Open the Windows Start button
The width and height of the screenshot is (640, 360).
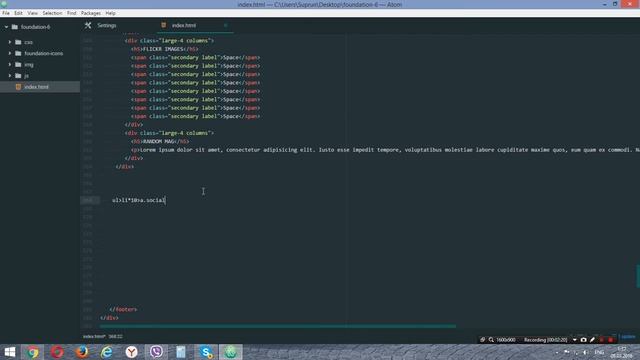9,352
